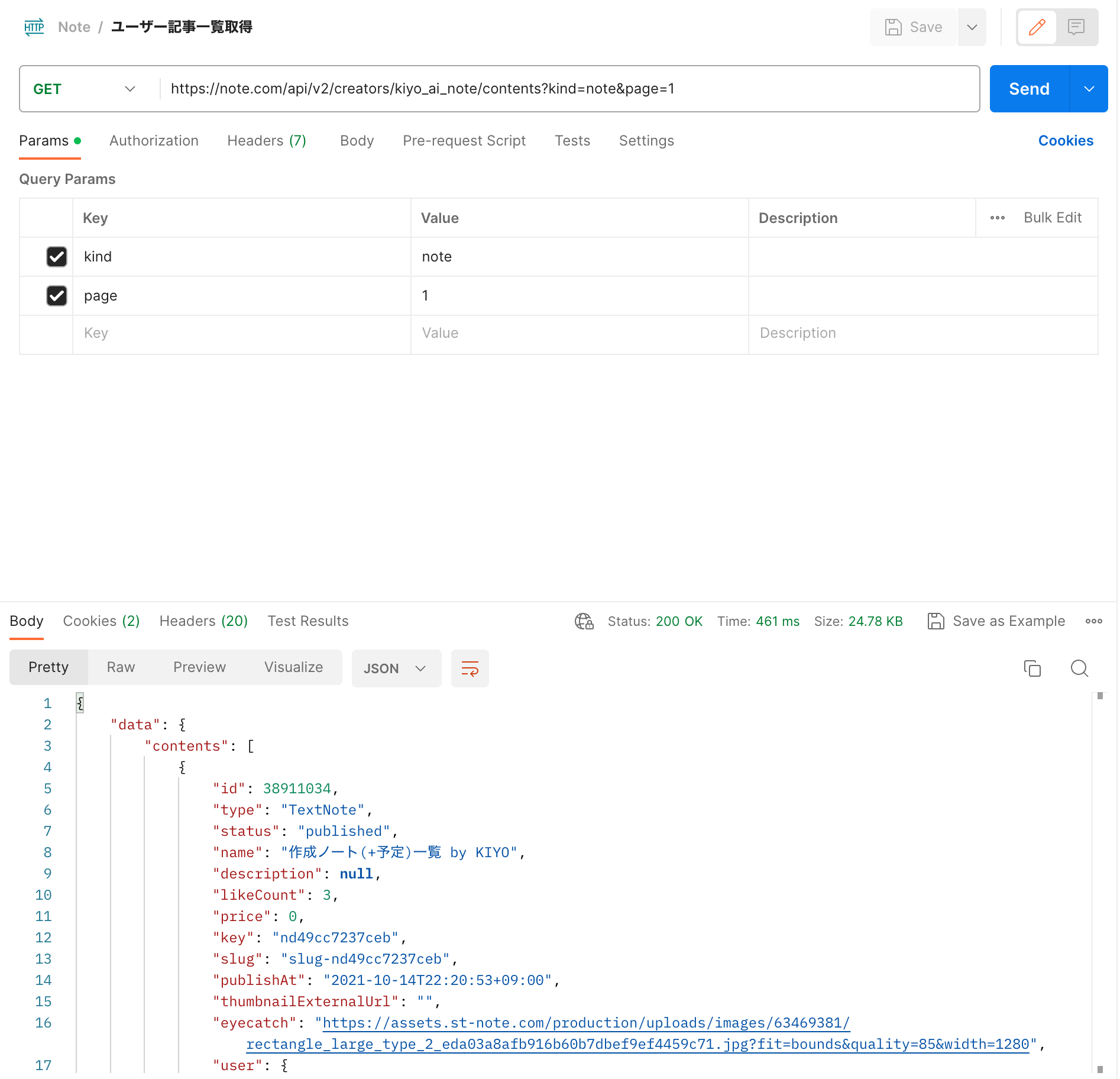1120x1079 pixels.
Task: Click Bulk Edit
Action: click(x=1053, y=218)
